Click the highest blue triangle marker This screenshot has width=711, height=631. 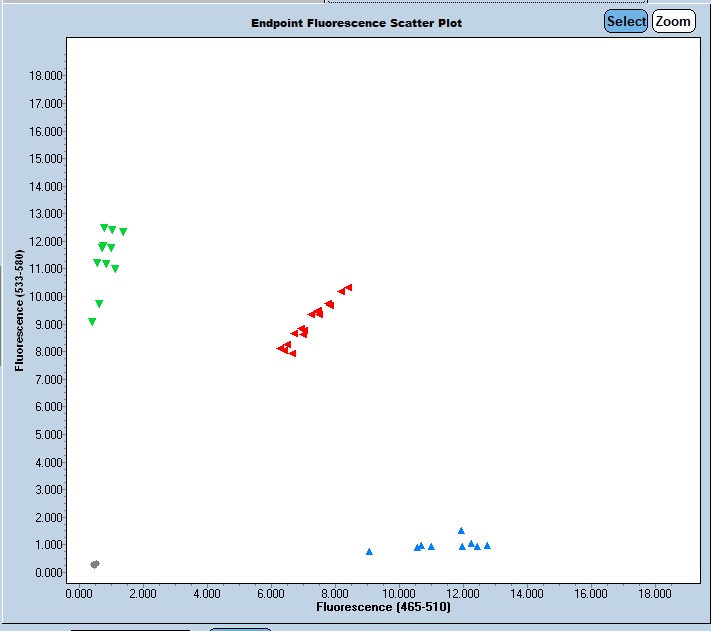(x=461, y=531)
